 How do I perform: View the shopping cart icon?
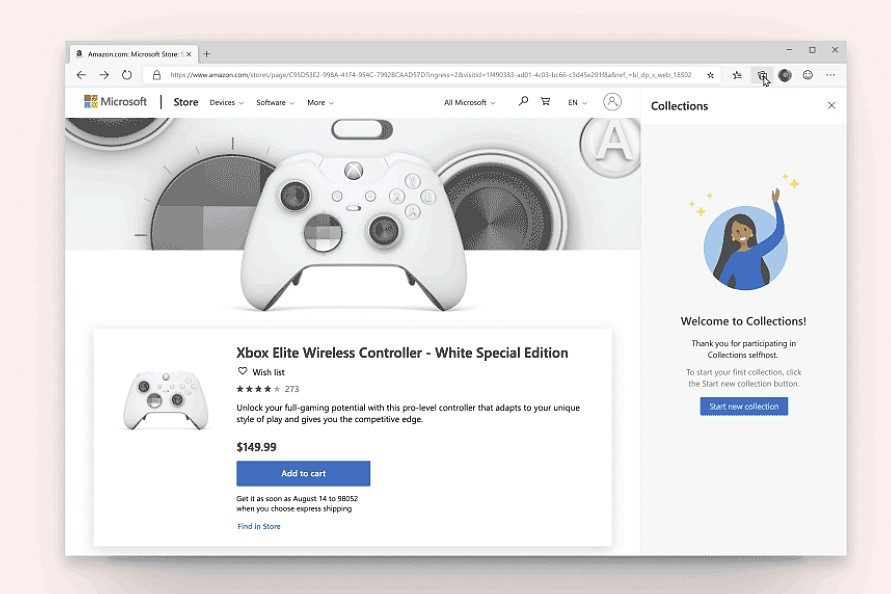click(546, 101)
